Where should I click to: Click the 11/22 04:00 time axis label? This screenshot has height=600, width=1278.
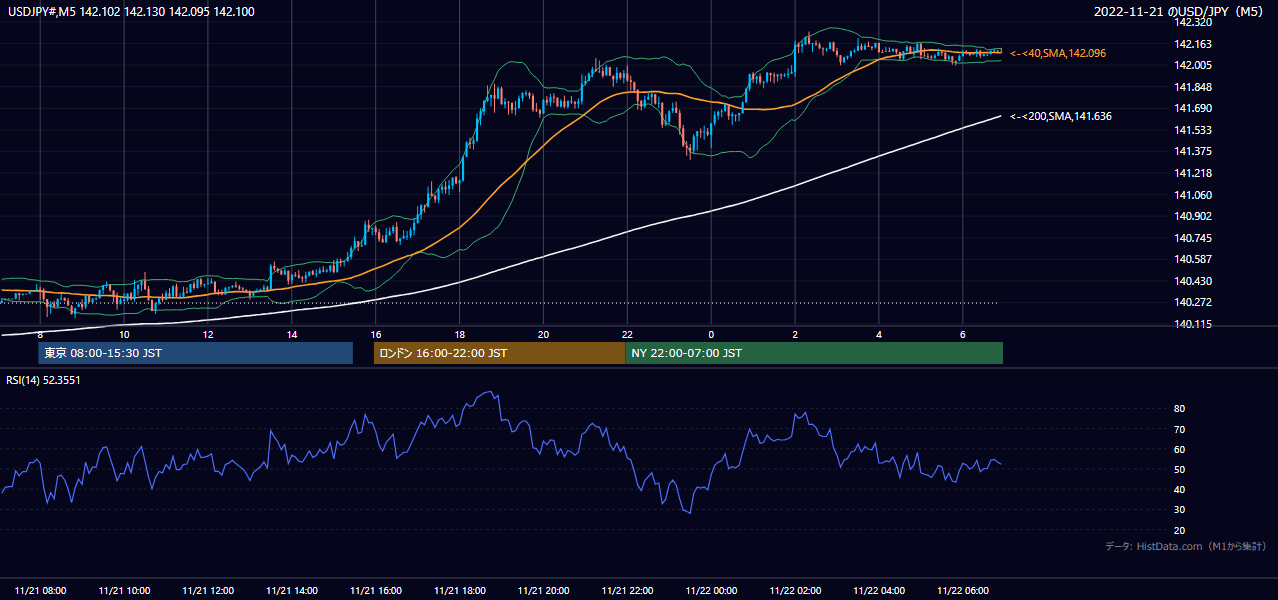click(879, 591)
